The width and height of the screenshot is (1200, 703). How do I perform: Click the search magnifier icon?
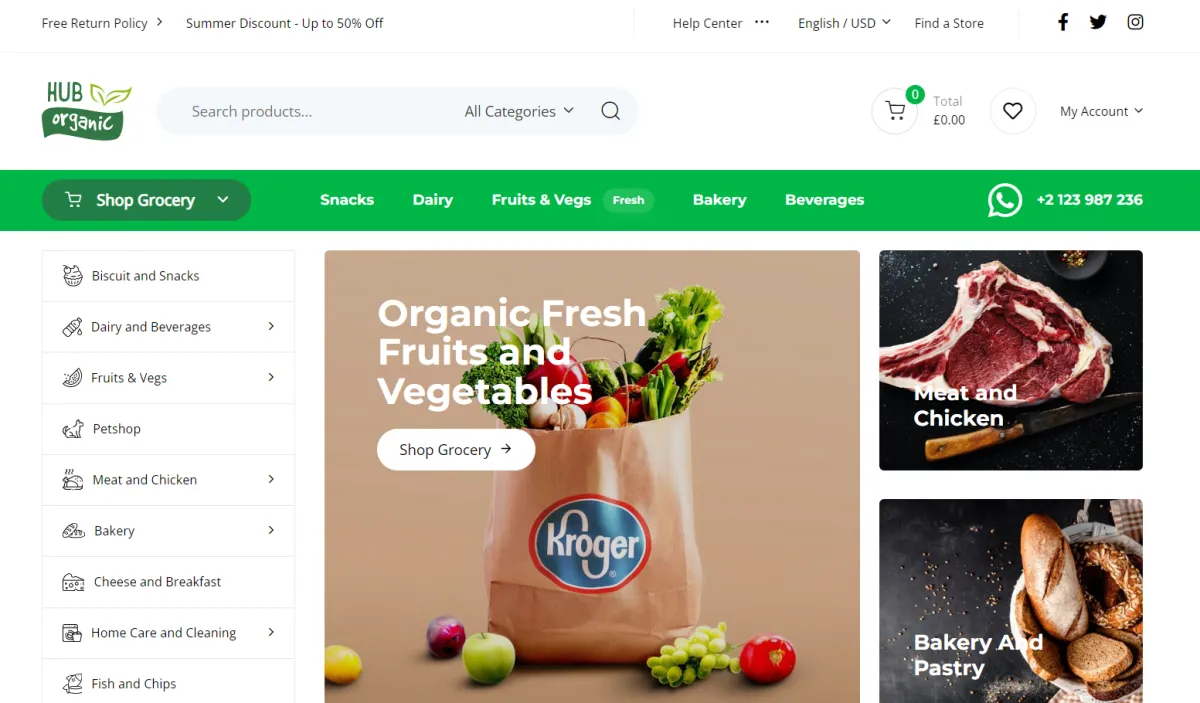610,111
